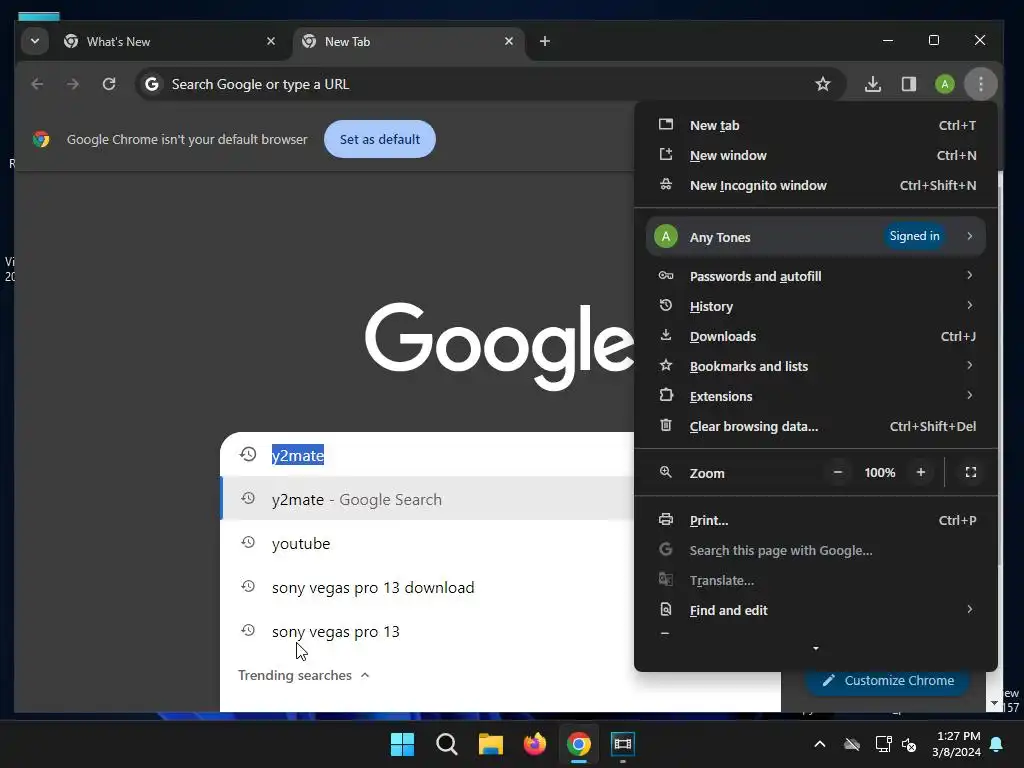Decrease zoom with the minus button
The width and height of the screenshot is (1024, 768).
tap(837, 472)
